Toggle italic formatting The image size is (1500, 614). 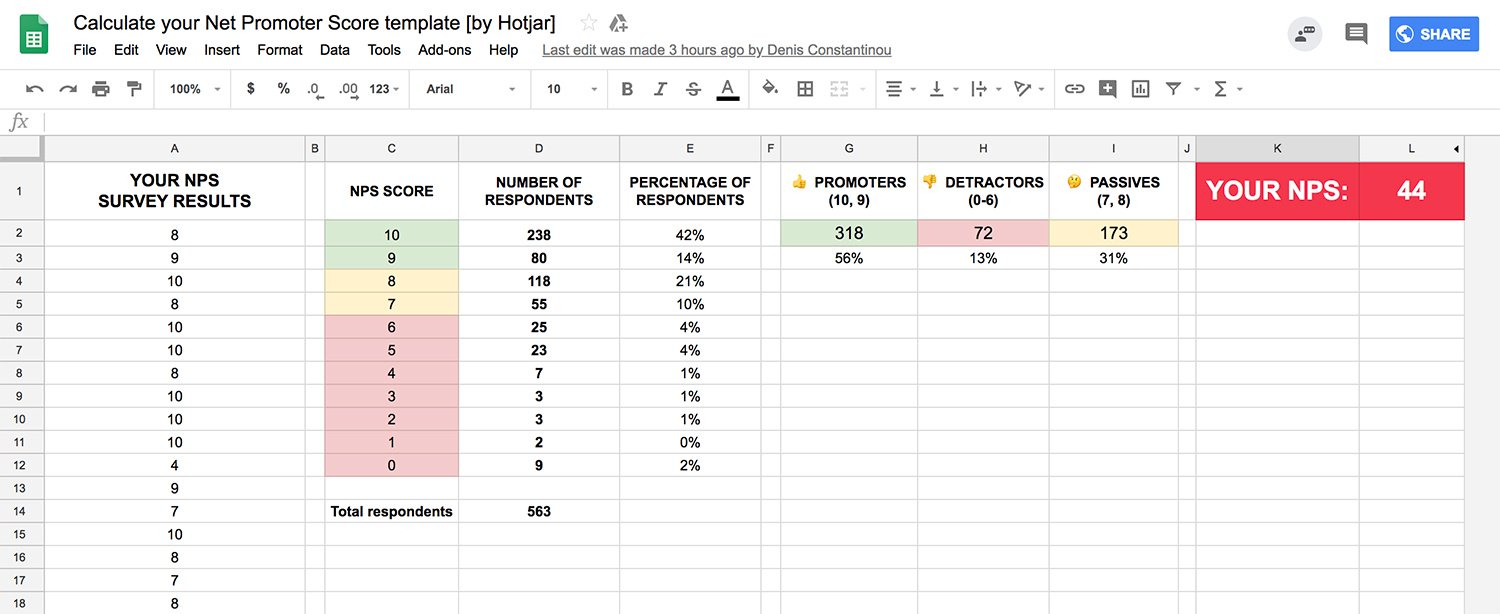click(660, 89)
